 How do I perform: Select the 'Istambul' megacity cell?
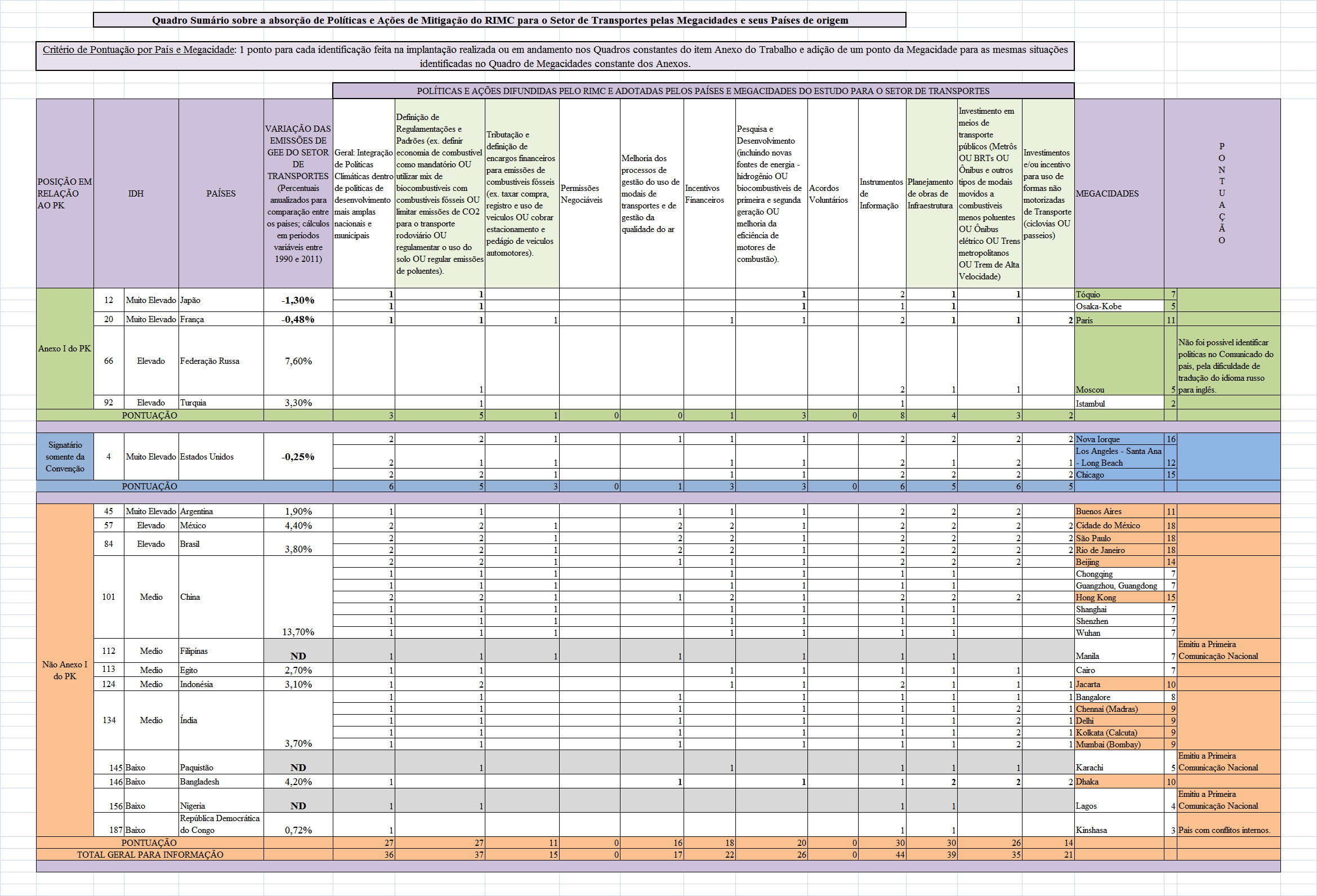[1119, 403]
